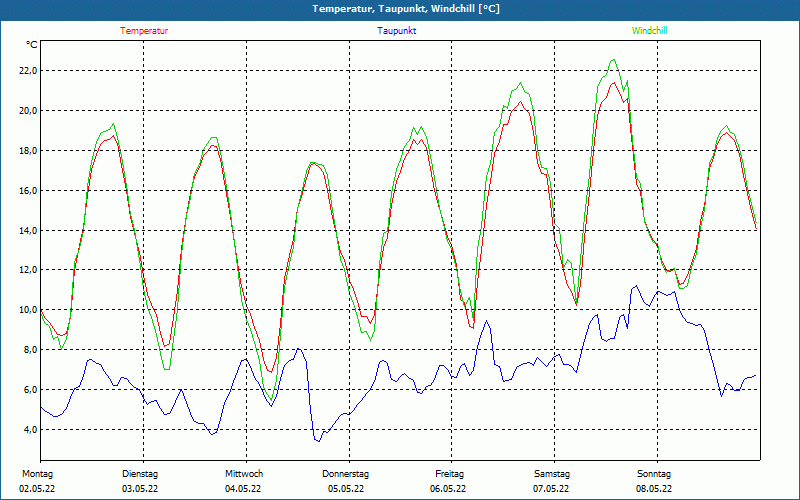800x500 pixels.
Task: Click the 6,0 axis value
Action: tap(30, 389)
